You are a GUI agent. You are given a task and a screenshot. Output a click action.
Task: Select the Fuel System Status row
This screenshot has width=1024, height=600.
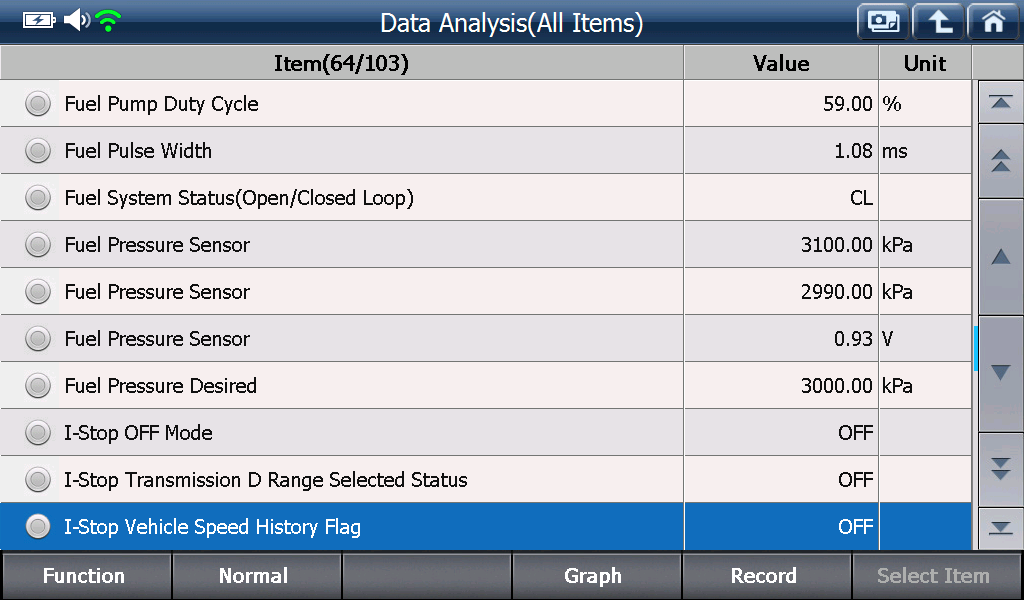click(x=485, y=198)
